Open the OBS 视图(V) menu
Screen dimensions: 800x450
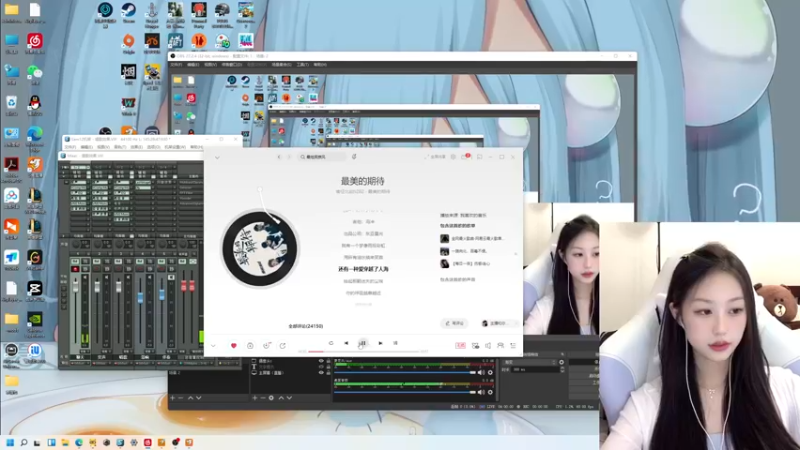click(x=210, y=65)
